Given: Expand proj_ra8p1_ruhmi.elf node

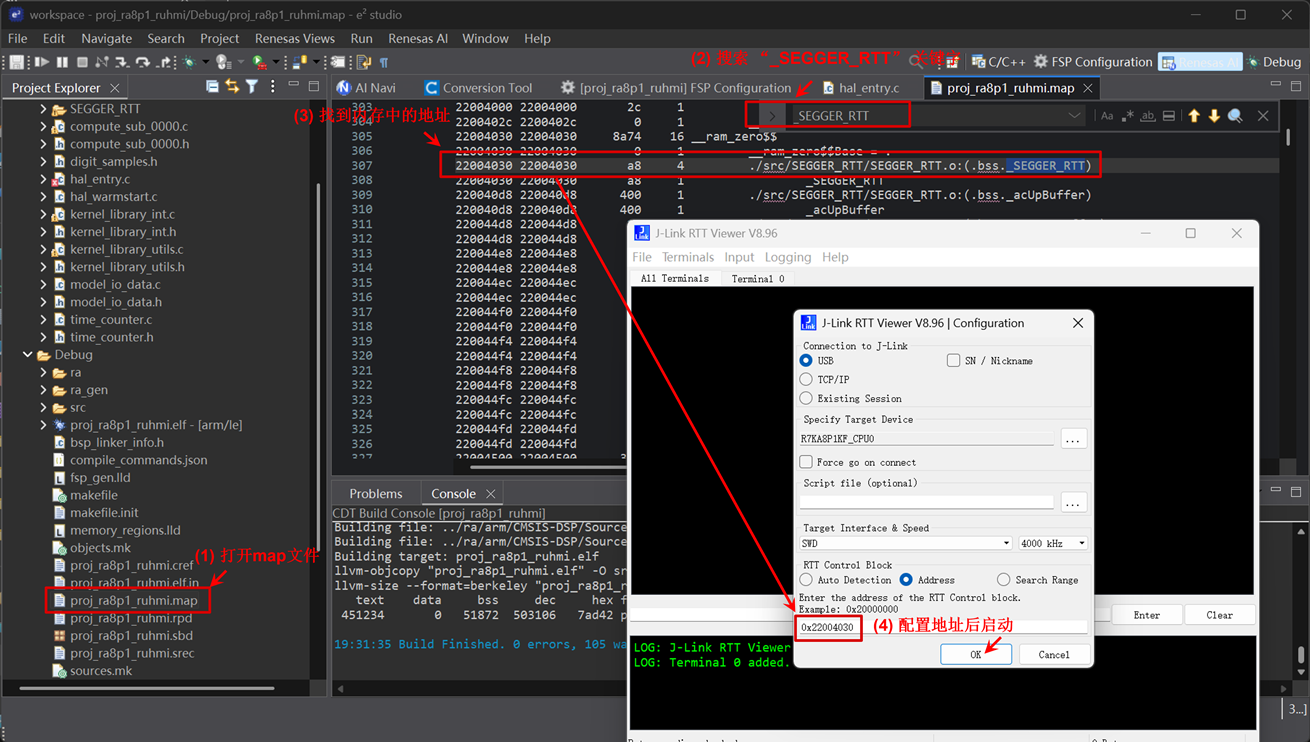Looking at the screenshot, I should click(43, 425).
